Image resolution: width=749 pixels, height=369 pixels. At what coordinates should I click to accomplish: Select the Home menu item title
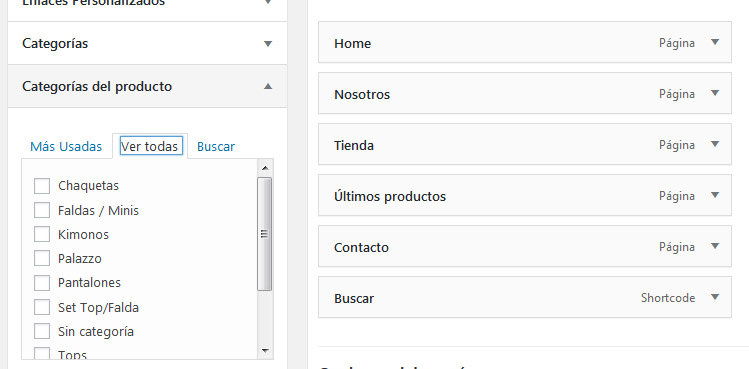tap(353, 43)
